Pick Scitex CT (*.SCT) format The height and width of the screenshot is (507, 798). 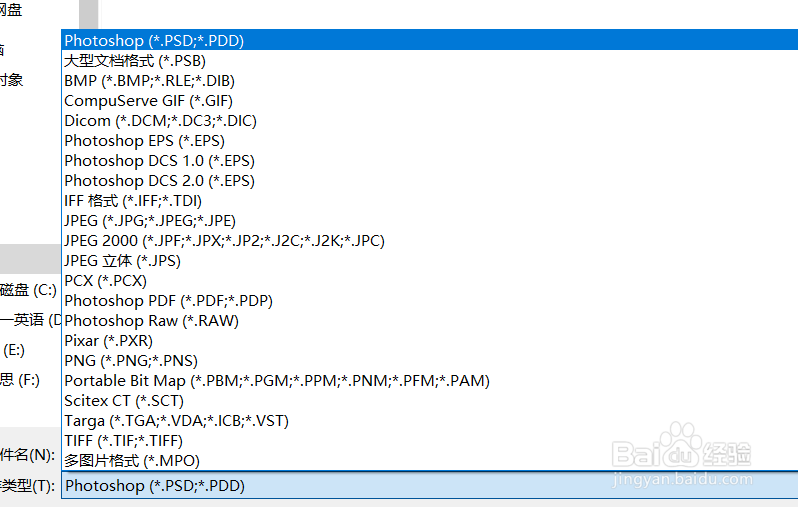click(x=430, y=401)
